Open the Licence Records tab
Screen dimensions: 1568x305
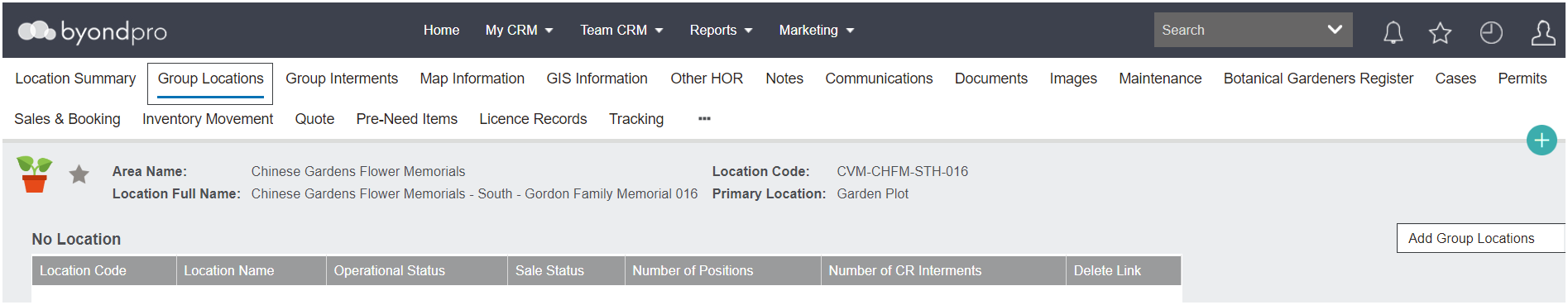click(x=533, y=119)
